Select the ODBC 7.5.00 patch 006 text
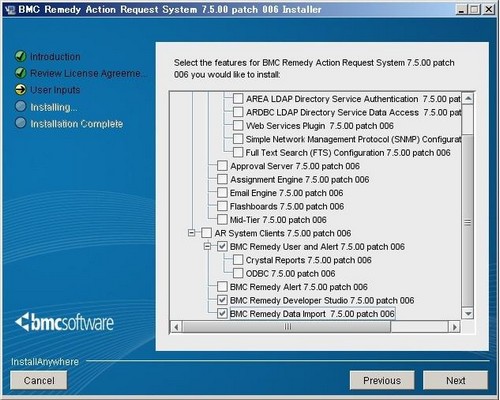This screenshot has width=500, height=400. 290,274
